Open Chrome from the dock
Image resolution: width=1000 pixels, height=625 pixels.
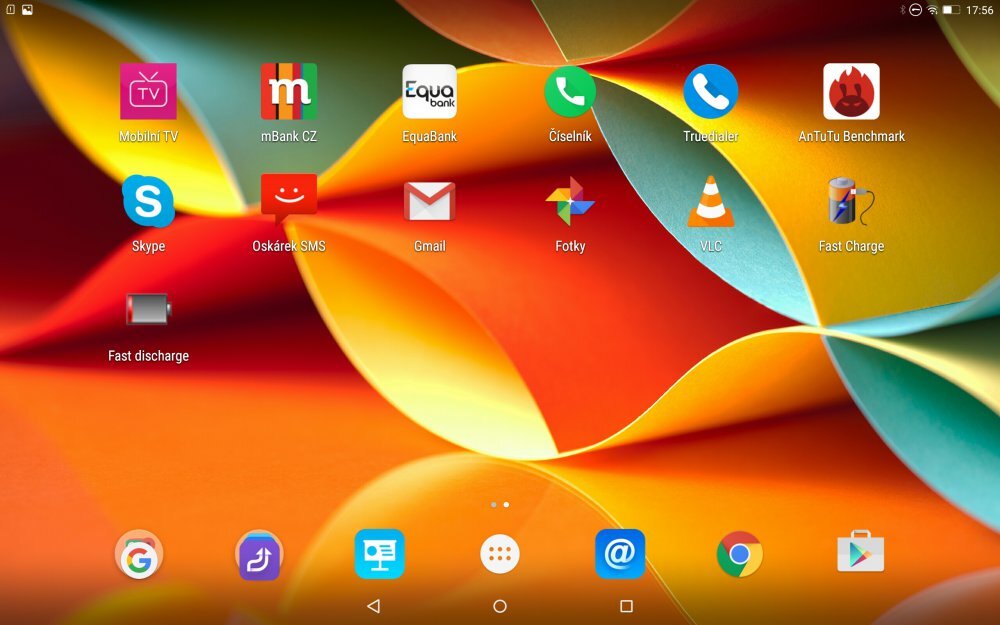click(x=738, y=552)
